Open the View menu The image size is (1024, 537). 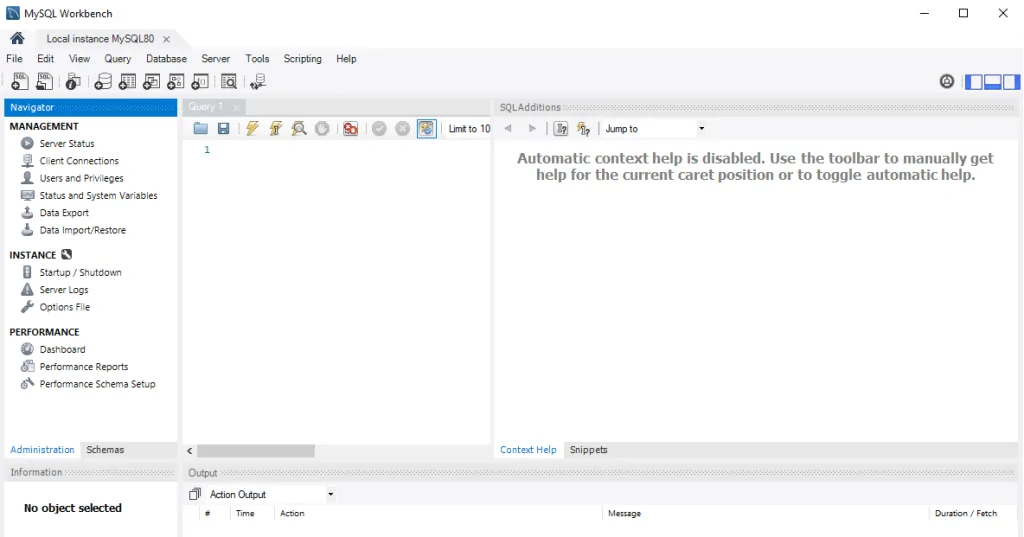pyautogui.click(x=80, y=59)
